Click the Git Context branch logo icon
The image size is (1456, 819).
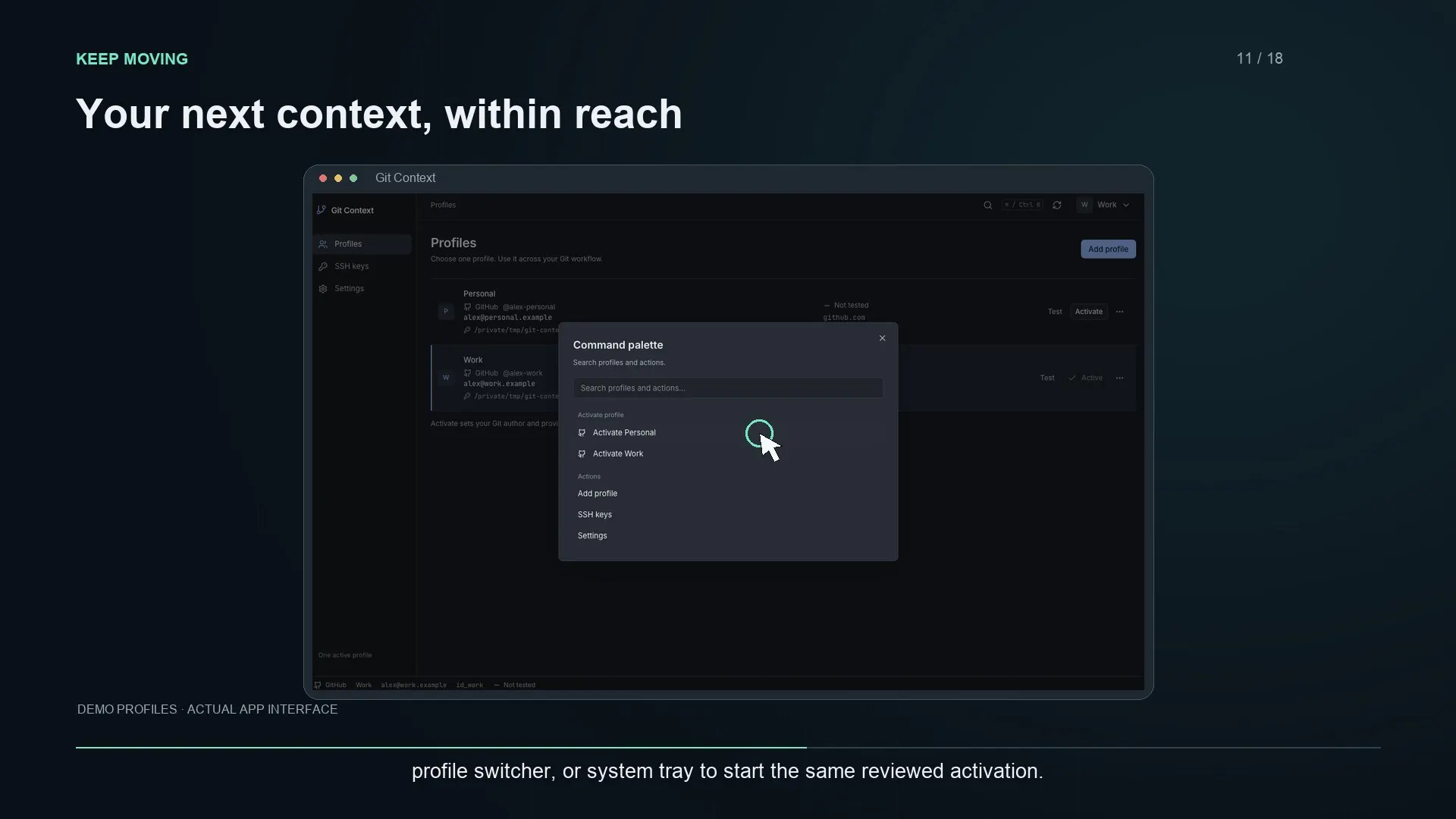322,210
